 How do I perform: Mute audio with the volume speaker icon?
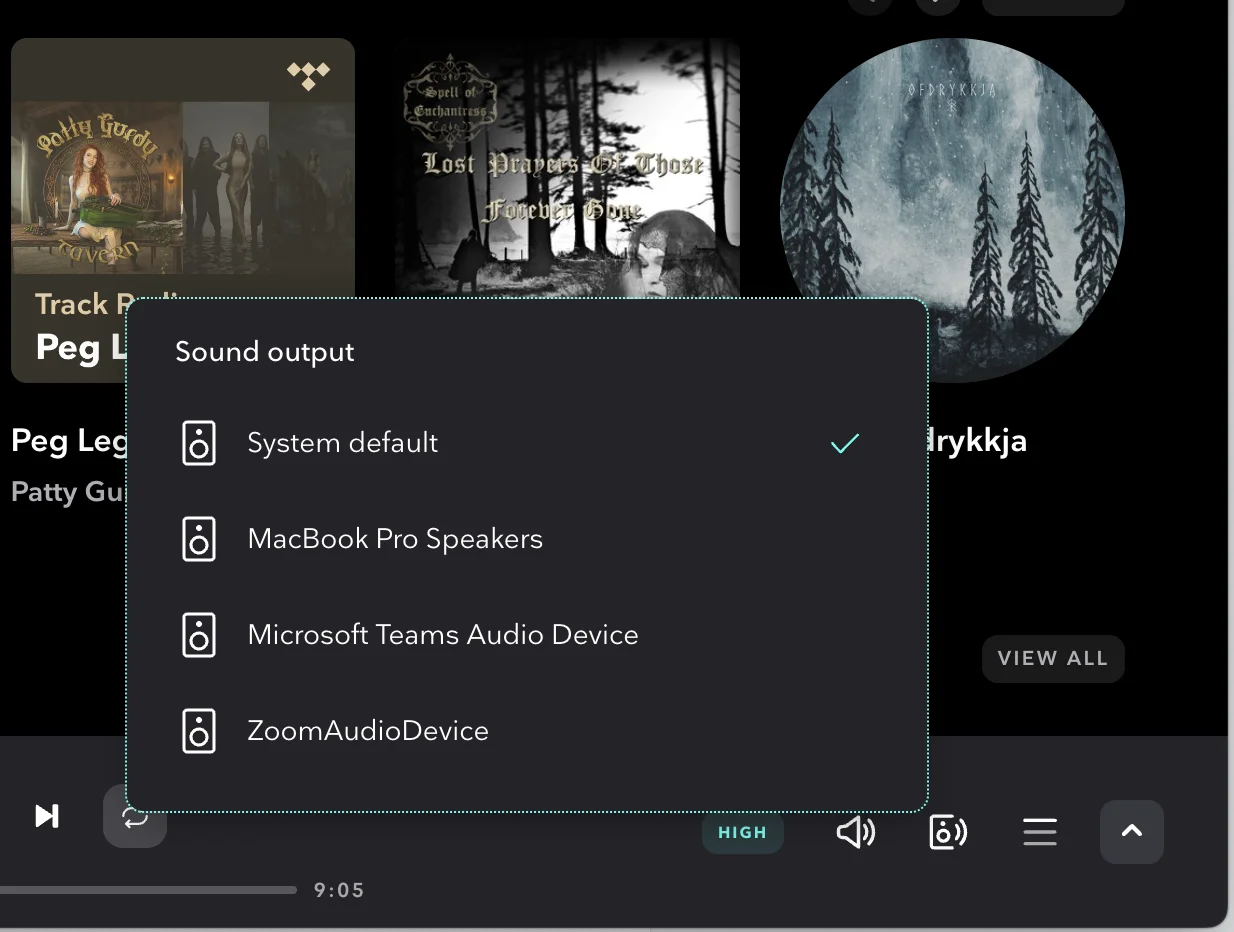coord(855,832)
